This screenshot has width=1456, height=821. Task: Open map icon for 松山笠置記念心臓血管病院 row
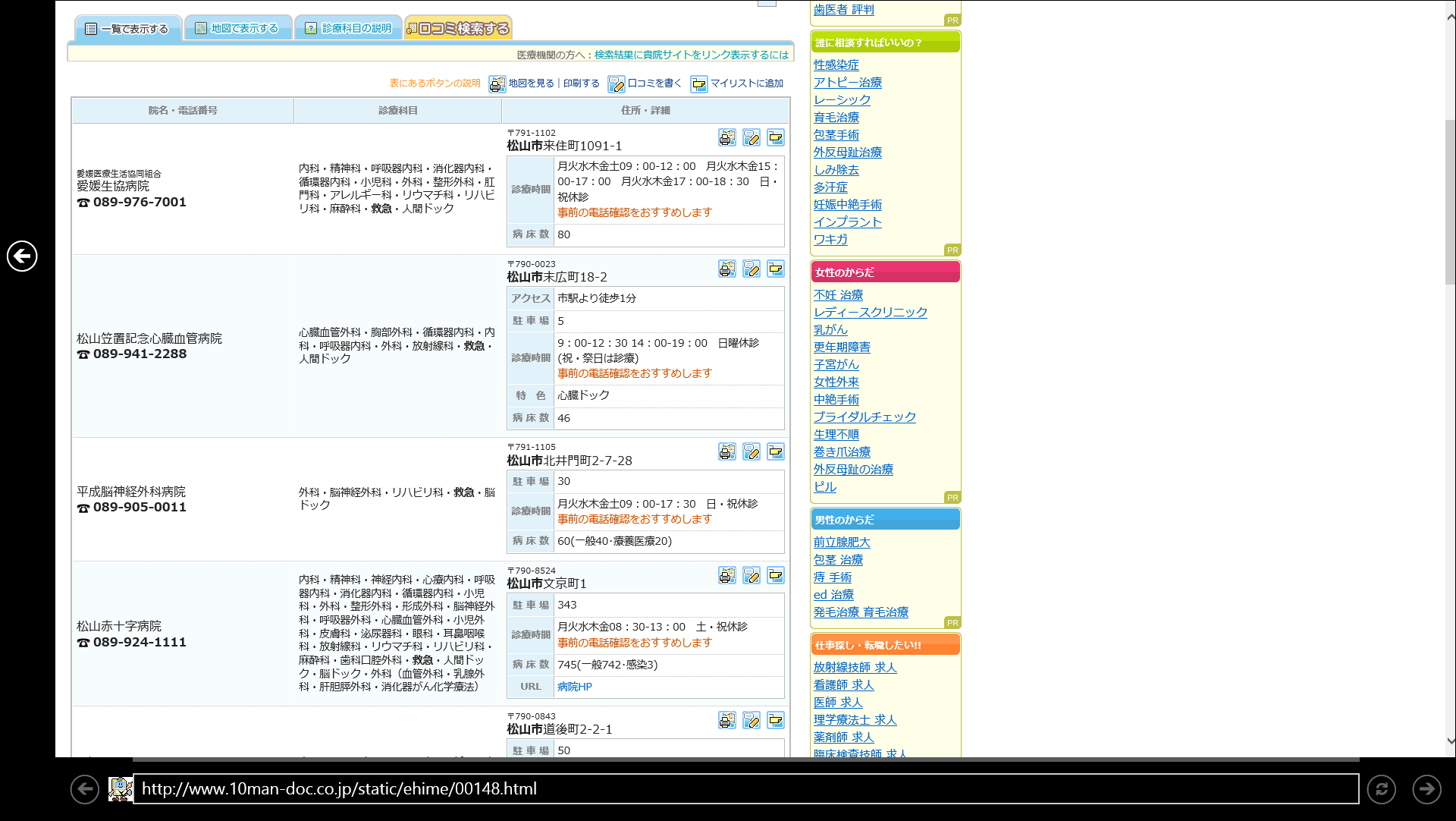pos(726,269)
